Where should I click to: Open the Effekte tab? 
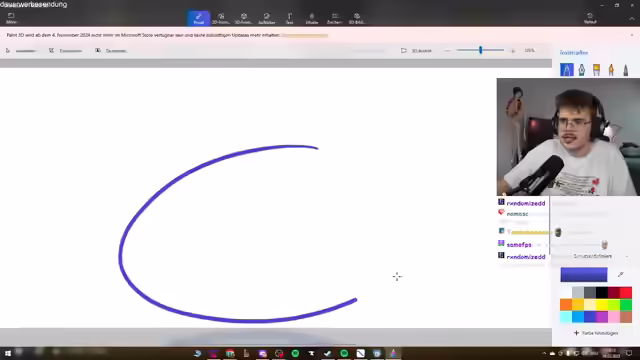tap(312, 18)
